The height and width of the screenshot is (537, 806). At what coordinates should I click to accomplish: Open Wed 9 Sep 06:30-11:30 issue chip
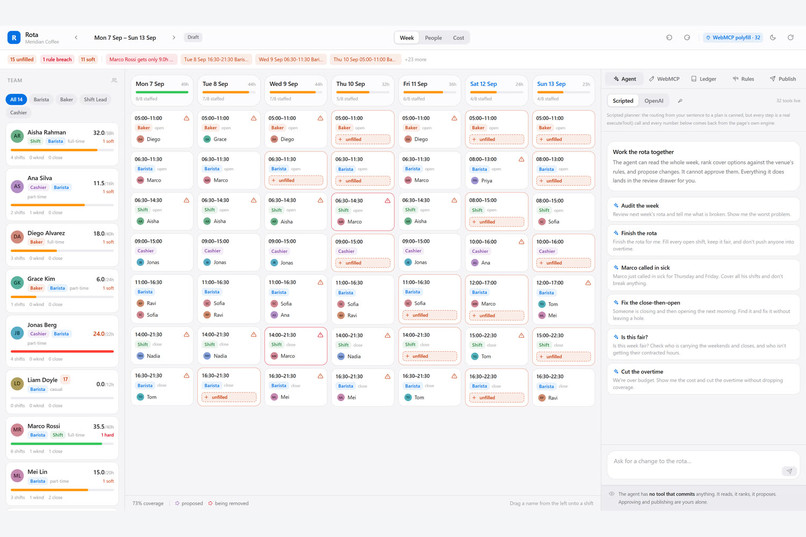click(x=290, y=60)
